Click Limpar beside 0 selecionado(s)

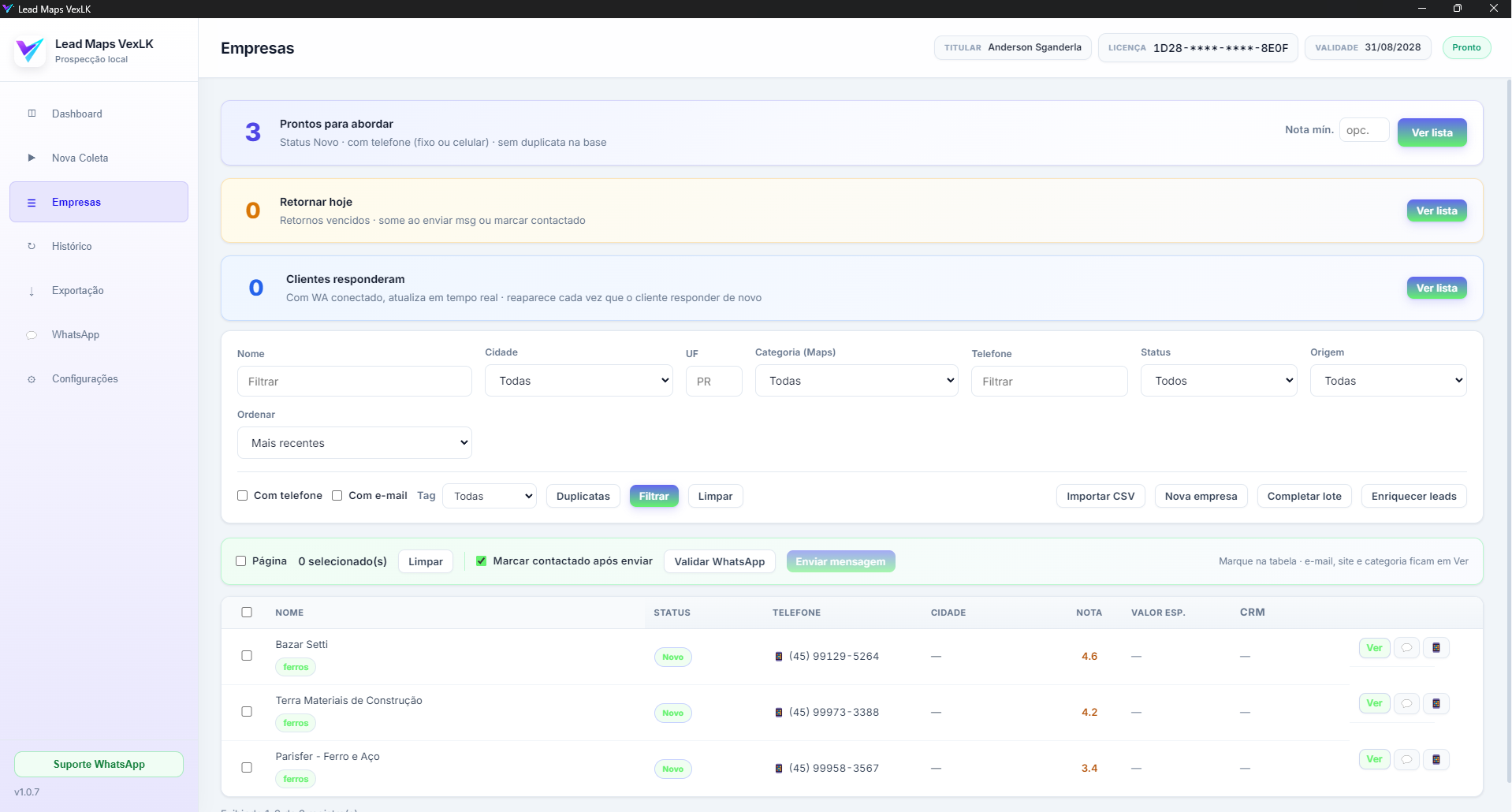click(425, 561)
